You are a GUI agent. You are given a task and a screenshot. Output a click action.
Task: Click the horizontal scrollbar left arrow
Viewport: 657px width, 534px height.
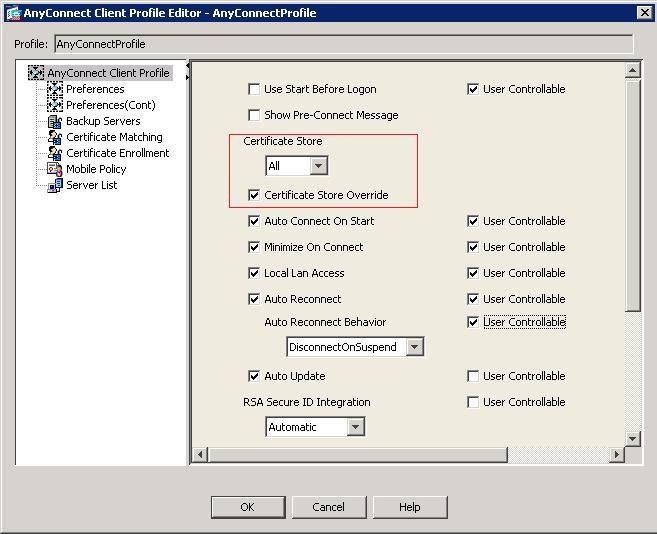tap(200, 454)
